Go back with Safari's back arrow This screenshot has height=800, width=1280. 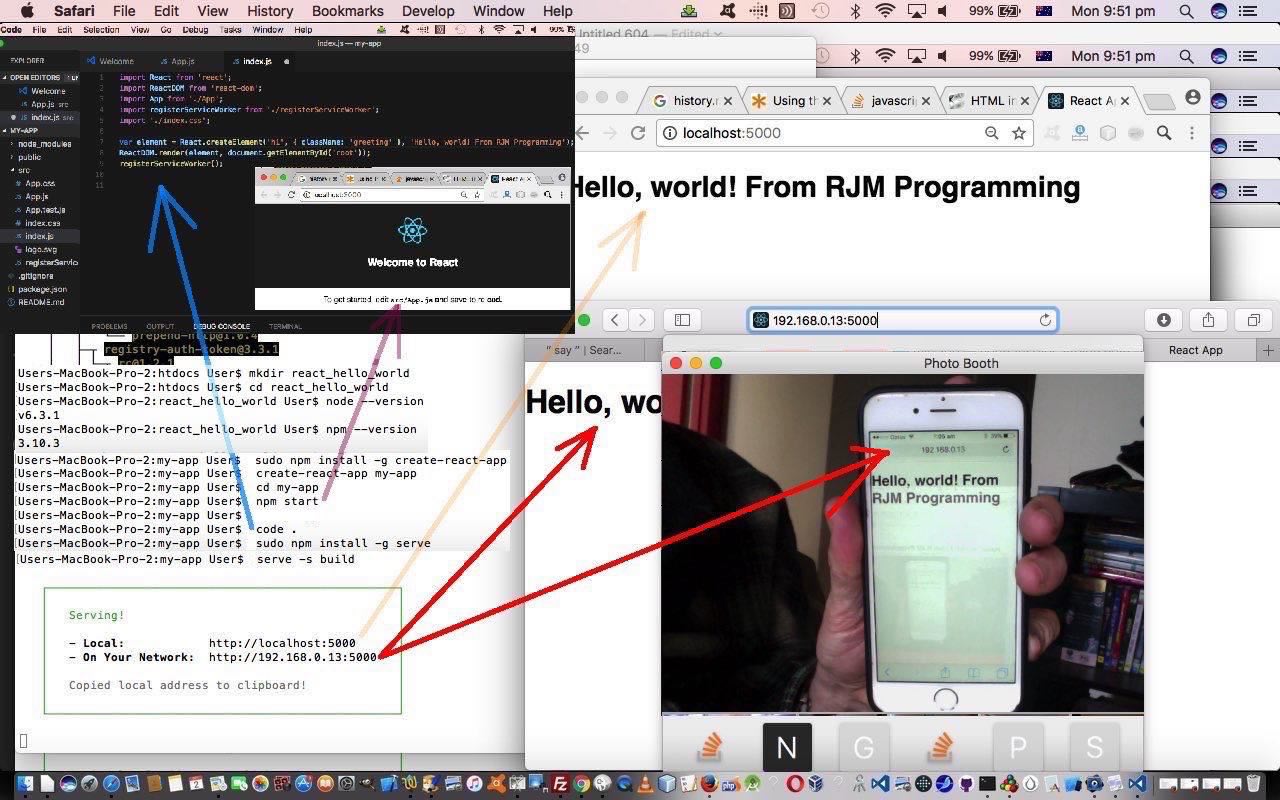(615, 320)
